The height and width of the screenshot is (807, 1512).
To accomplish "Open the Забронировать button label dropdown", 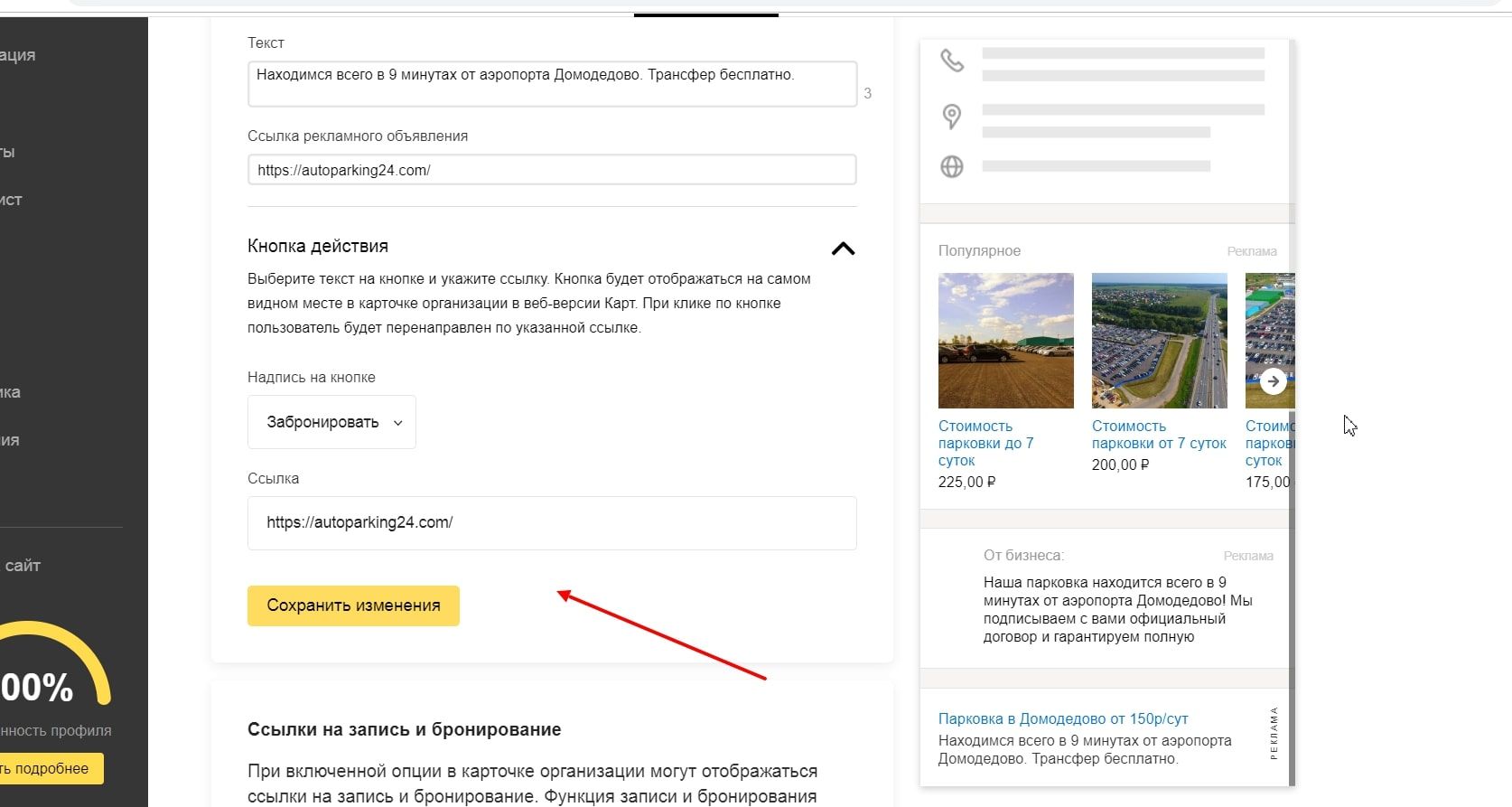I will [x=331, y=422].
